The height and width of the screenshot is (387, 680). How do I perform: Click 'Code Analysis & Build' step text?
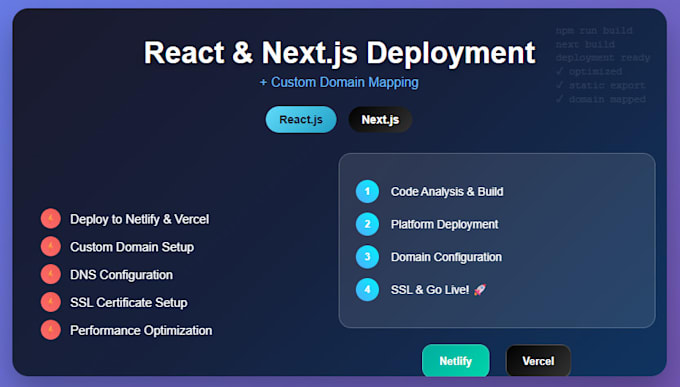click(447, 191)
